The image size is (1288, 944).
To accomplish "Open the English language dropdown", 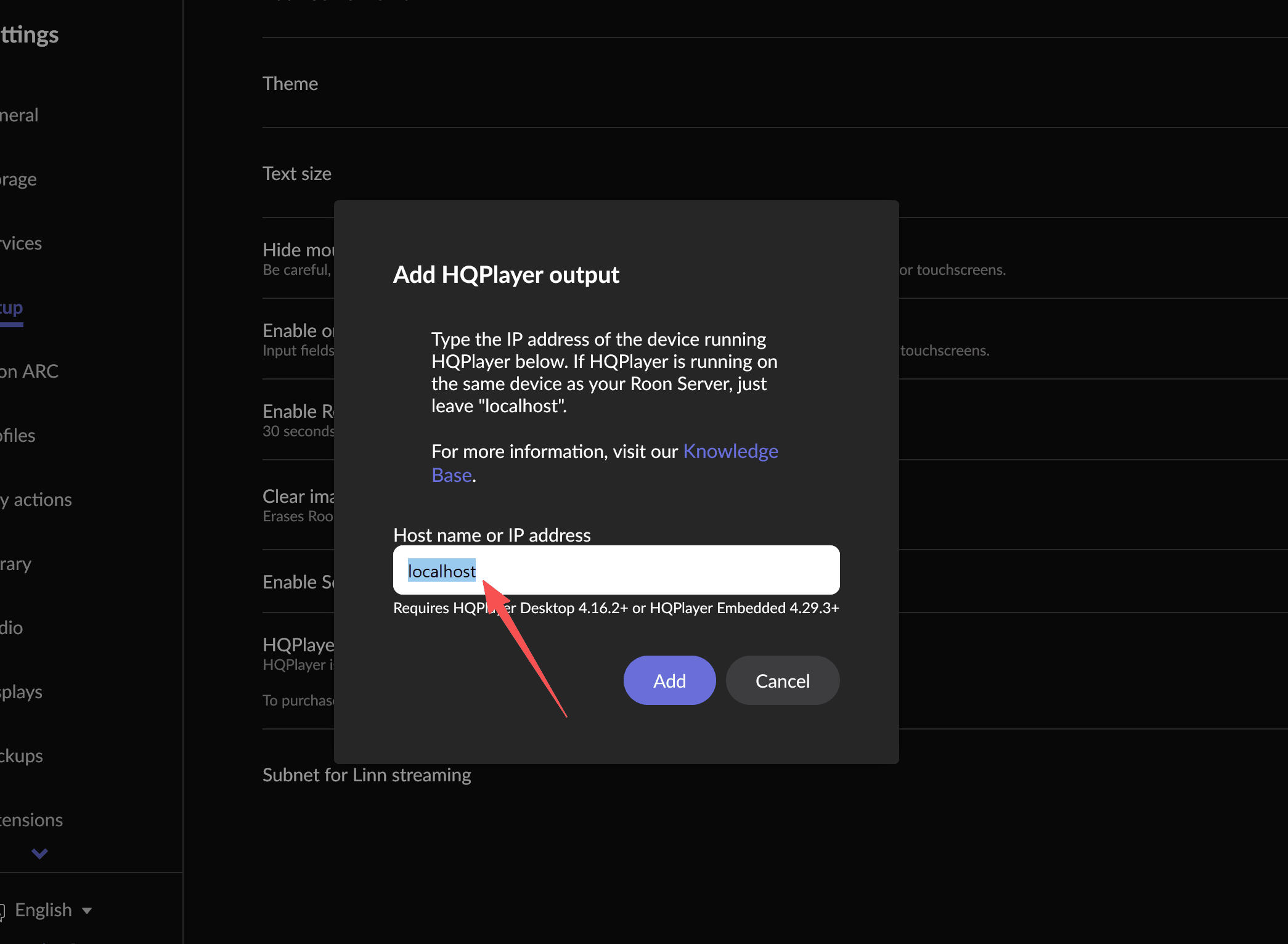I will (53, 909).
